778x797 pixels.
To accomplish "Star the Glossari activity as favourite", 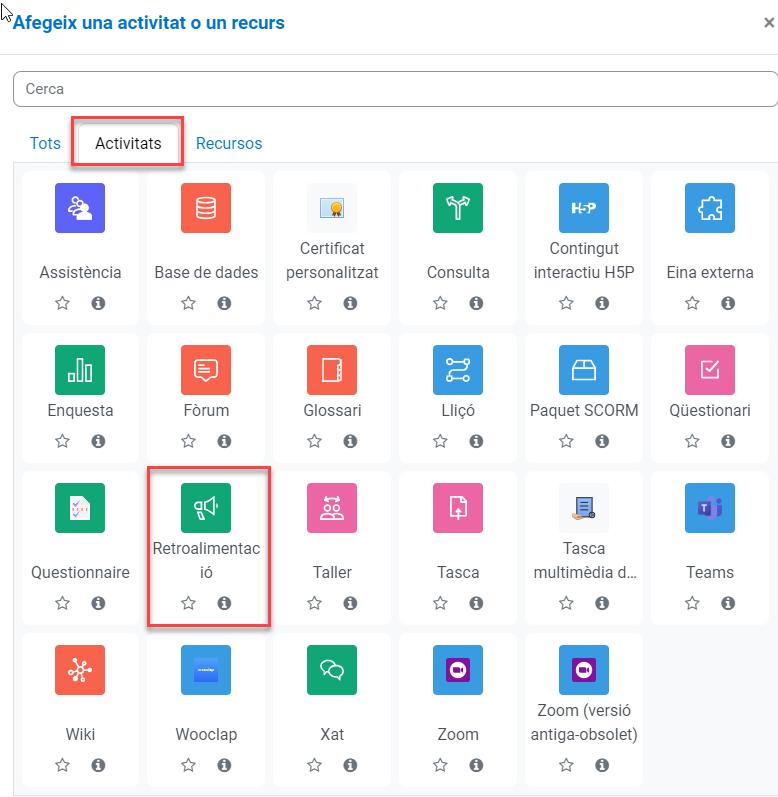I will pos(314,441).
